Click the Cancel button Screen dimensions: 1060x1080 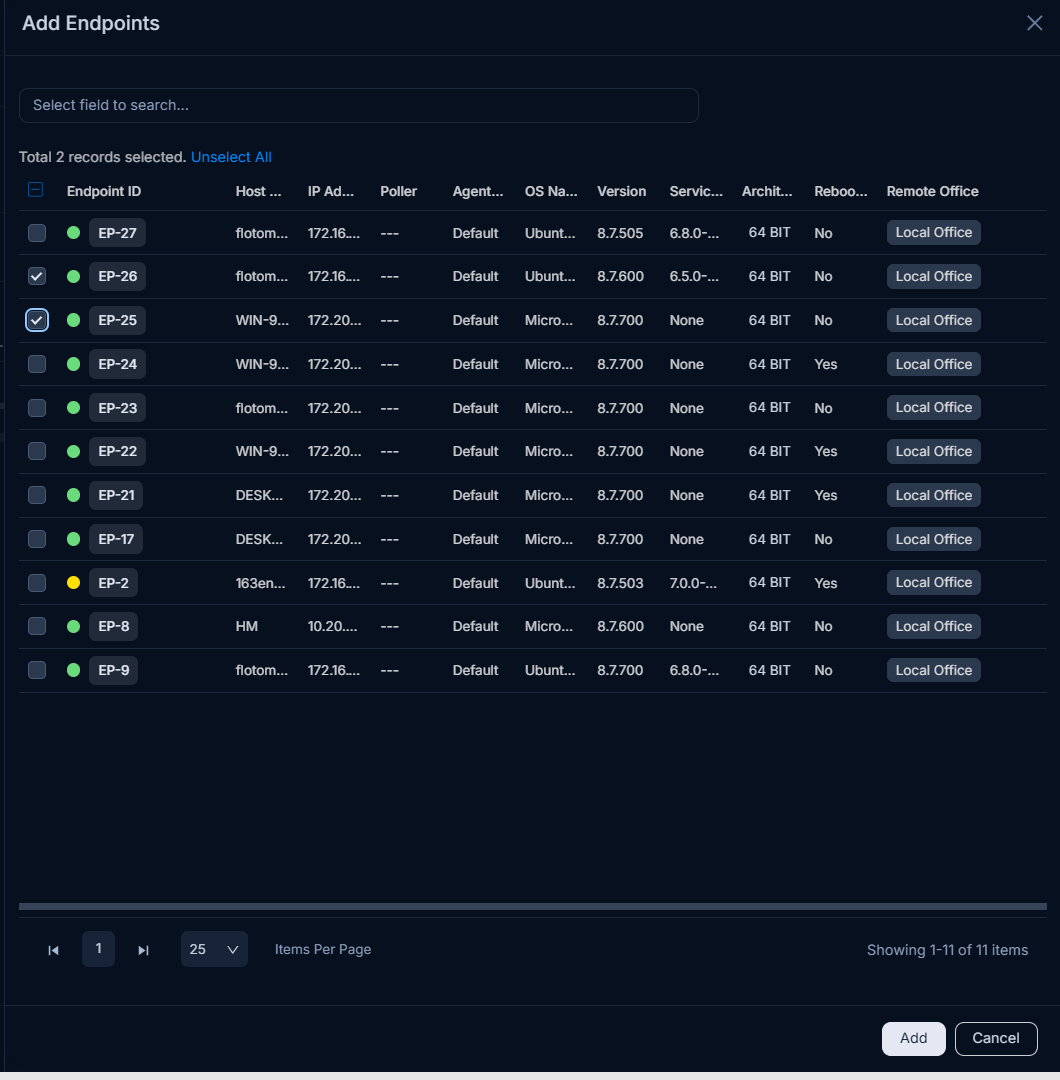[996, 1039]
